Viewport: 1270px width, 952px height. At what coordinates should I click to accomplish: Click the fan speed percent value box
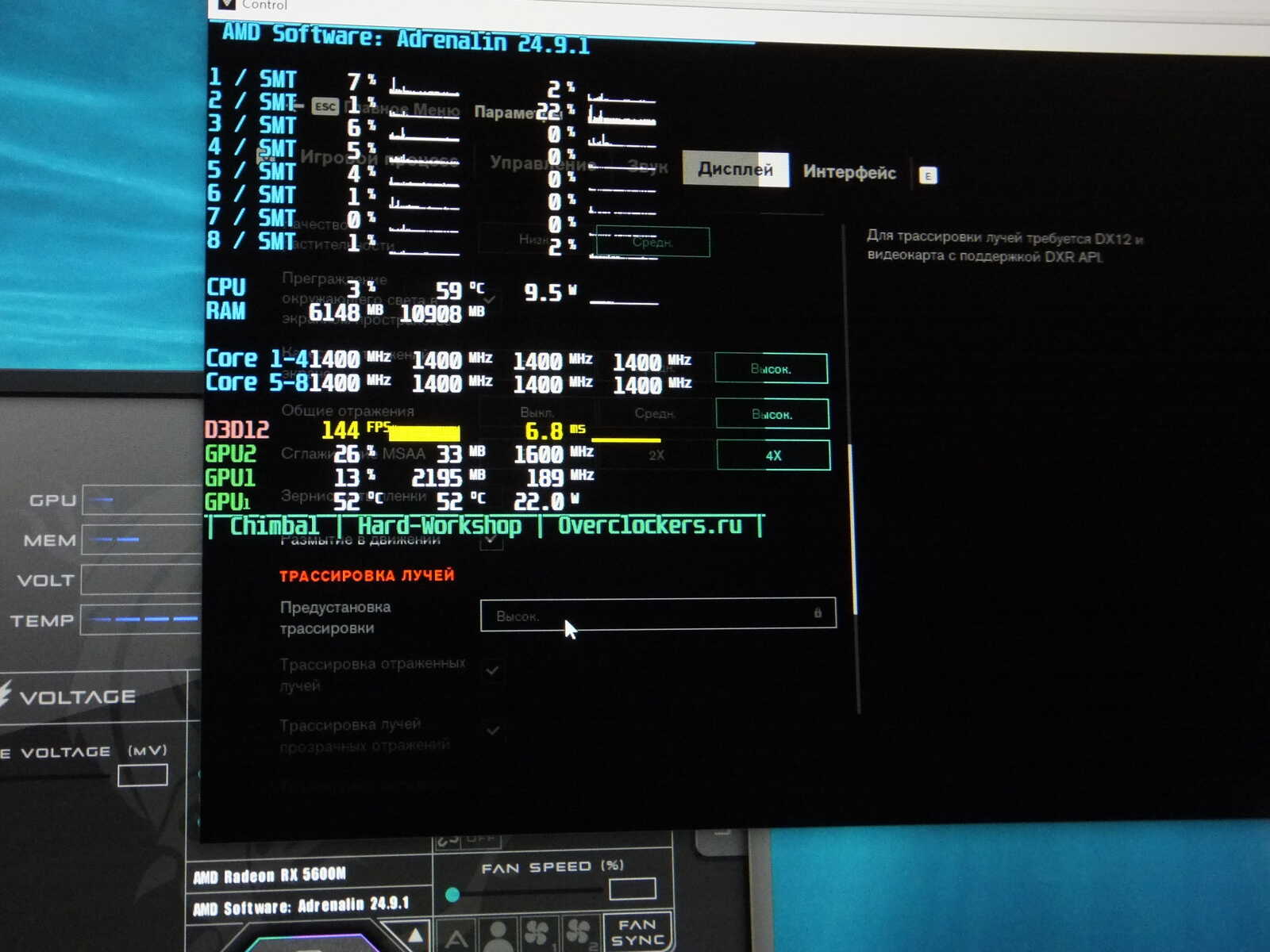(x=632, y=889)
